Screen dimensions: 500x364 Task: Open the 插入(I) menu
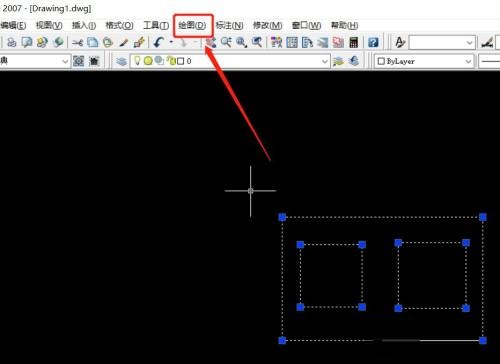(84, 25)
